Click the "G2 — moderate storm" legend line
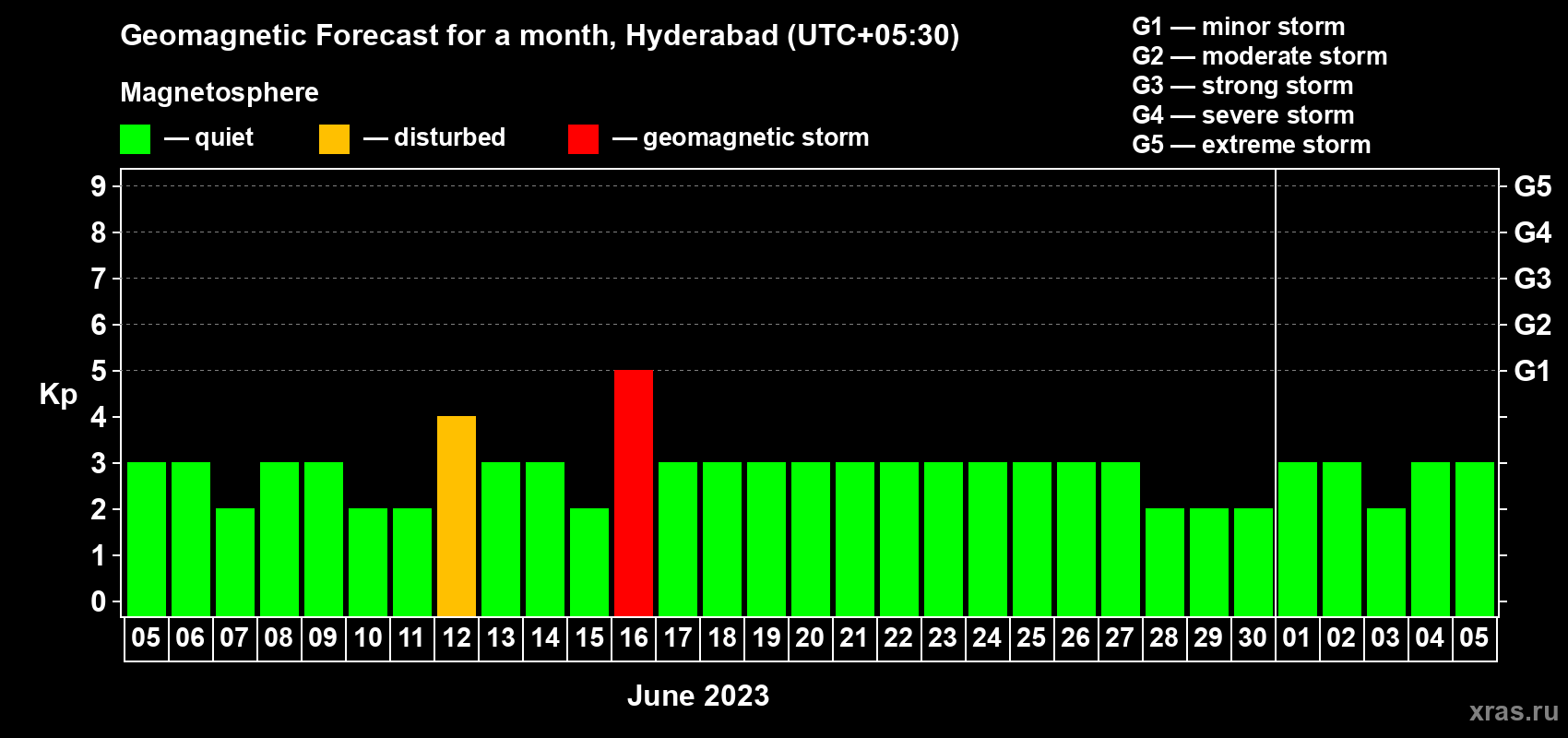This screenshot has height=738, width=1568. (x=1260, y=56)
